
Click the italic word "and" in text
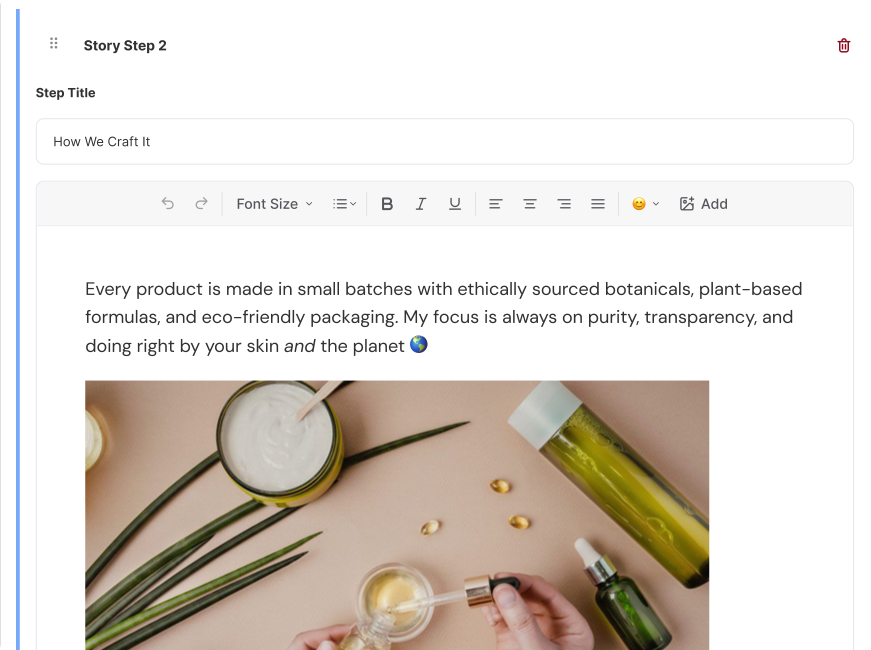pyautogui.click(x=299, y=346)
